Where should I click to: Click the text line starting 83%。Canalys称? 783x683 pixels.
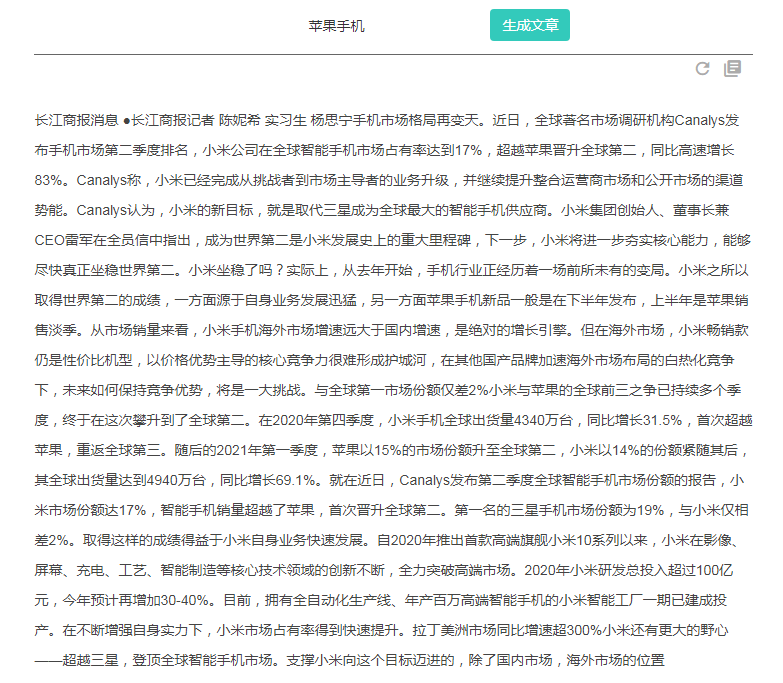(x=389, y=180)
